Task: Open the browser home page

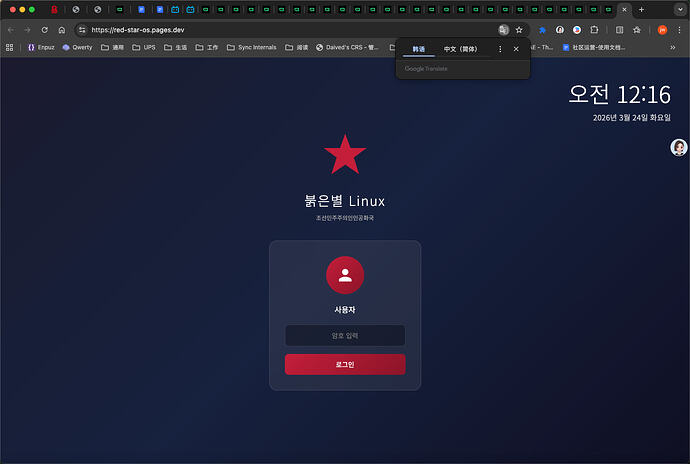Action: pyautogui.click(x=62, y=30)
